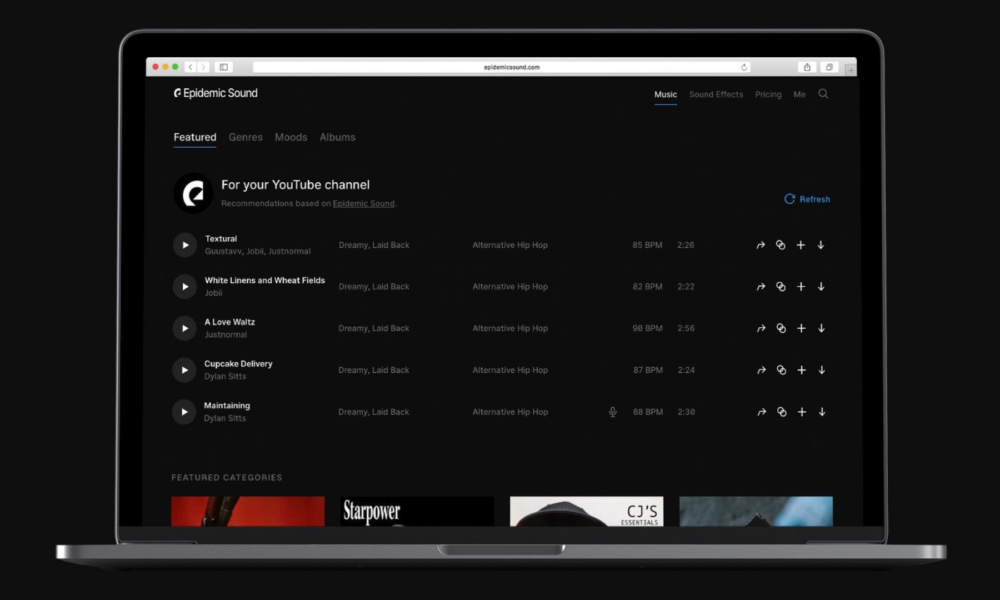Screen dimensions: 1000x600
Task: Download Cupcake Delivery
Action: pyautogui.click(x=822, y=370)
